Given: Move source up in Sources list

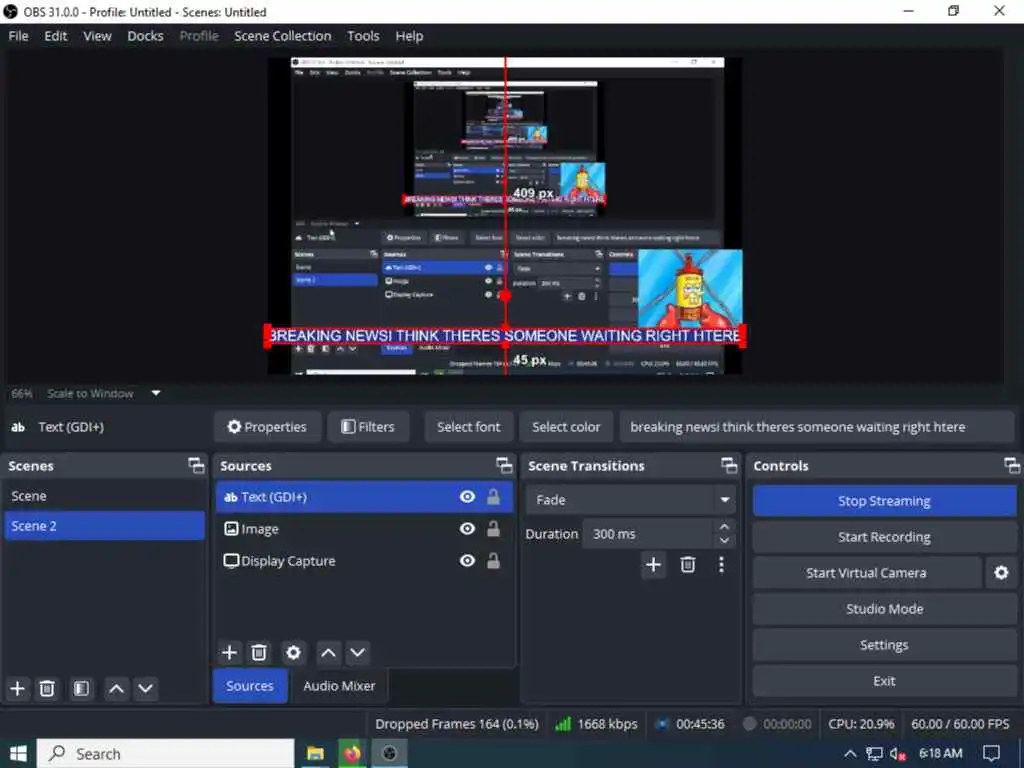Looking at the screenshot, I should [328, 652].
